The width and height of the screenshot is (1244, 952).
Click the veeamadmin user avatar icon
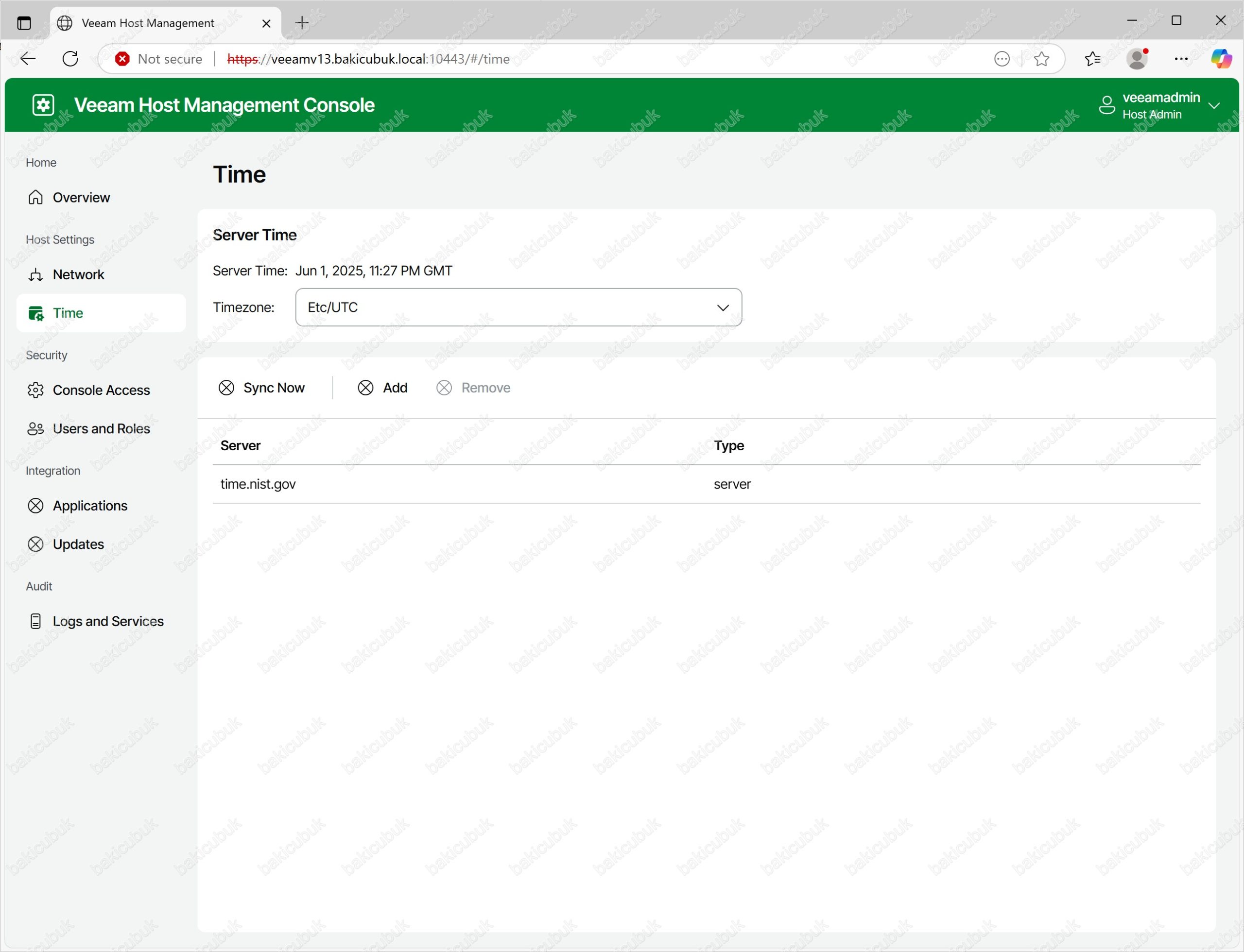coord(1107,105)
